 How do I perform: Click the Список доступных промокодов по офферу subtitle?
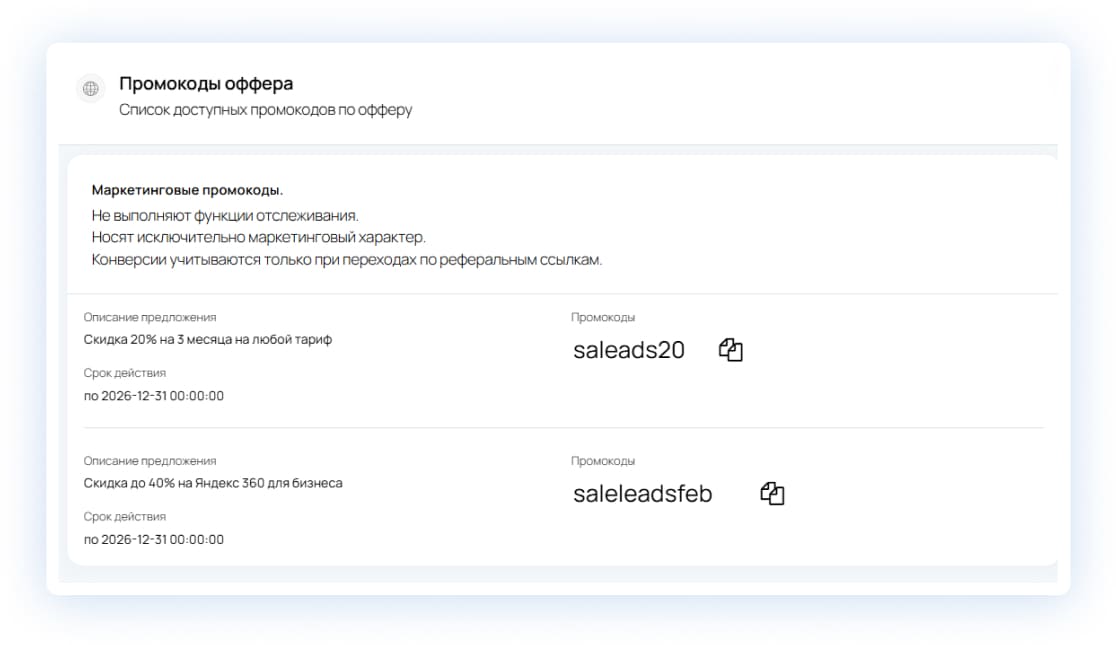pos(265,110)
